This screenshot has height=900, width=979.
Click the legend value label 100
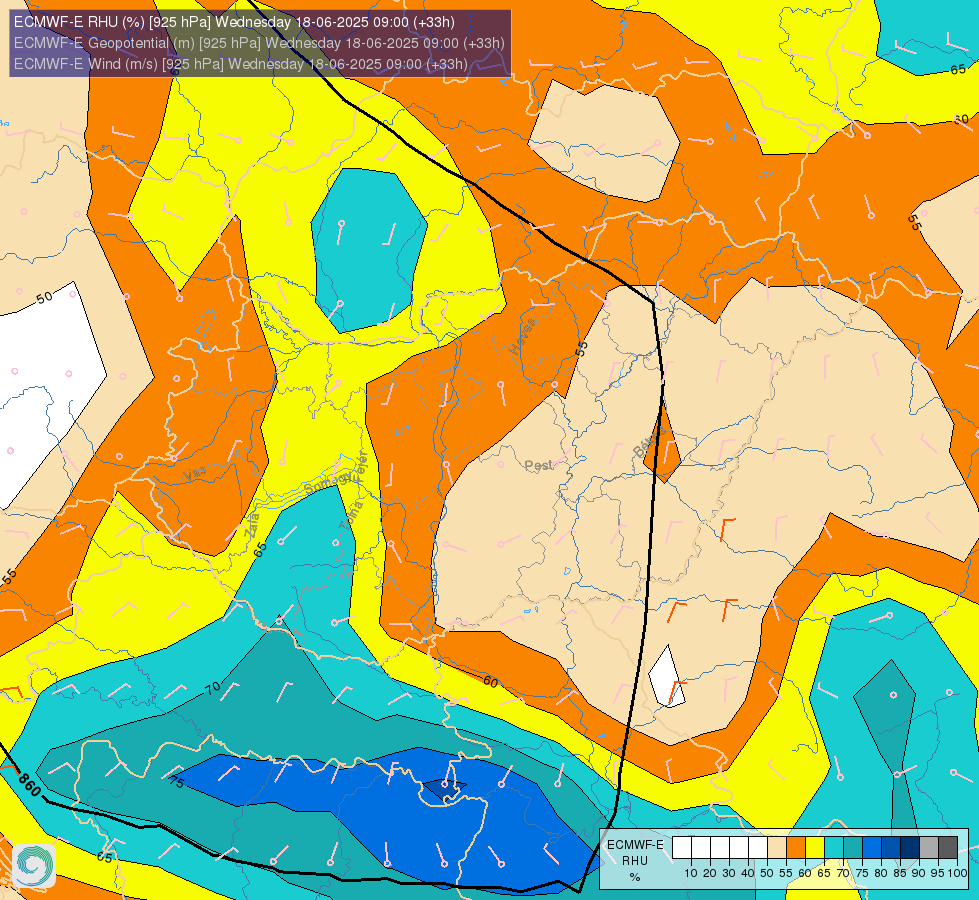tap(957, 873)
